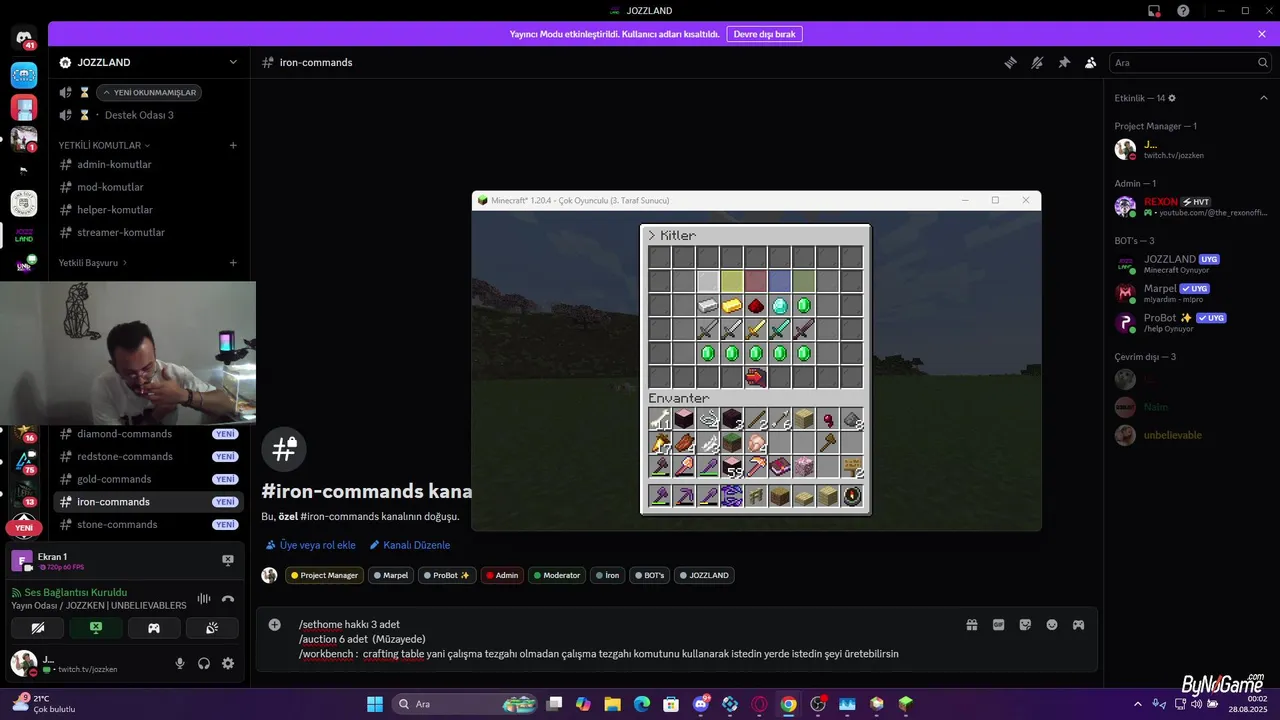The width and height of the screenshot is (1280, 720).
Task: Collapse the YETKİLİ KOMUTLAR category
Action: tap(104, 145)
